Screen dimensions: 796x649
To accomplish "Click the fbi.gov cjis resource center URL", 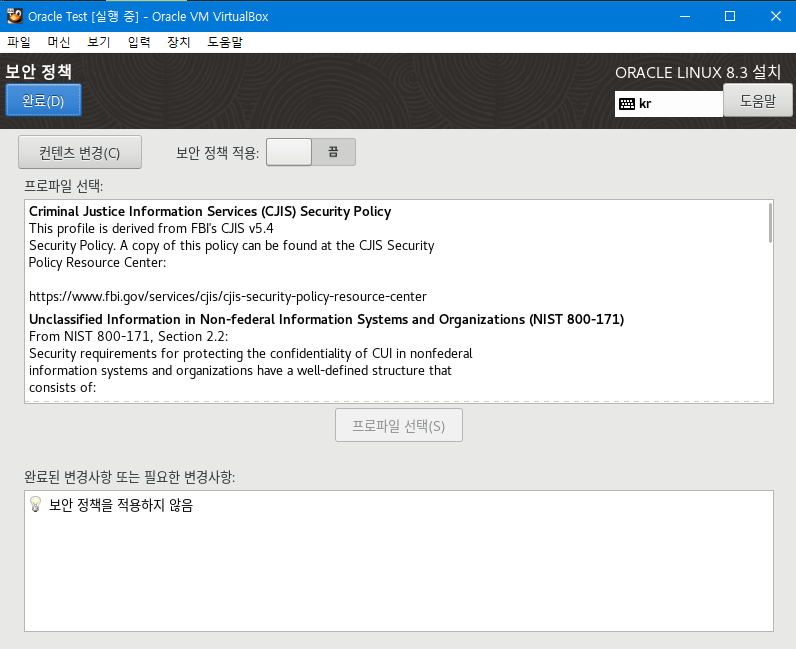I will click(x=227, y=297).
